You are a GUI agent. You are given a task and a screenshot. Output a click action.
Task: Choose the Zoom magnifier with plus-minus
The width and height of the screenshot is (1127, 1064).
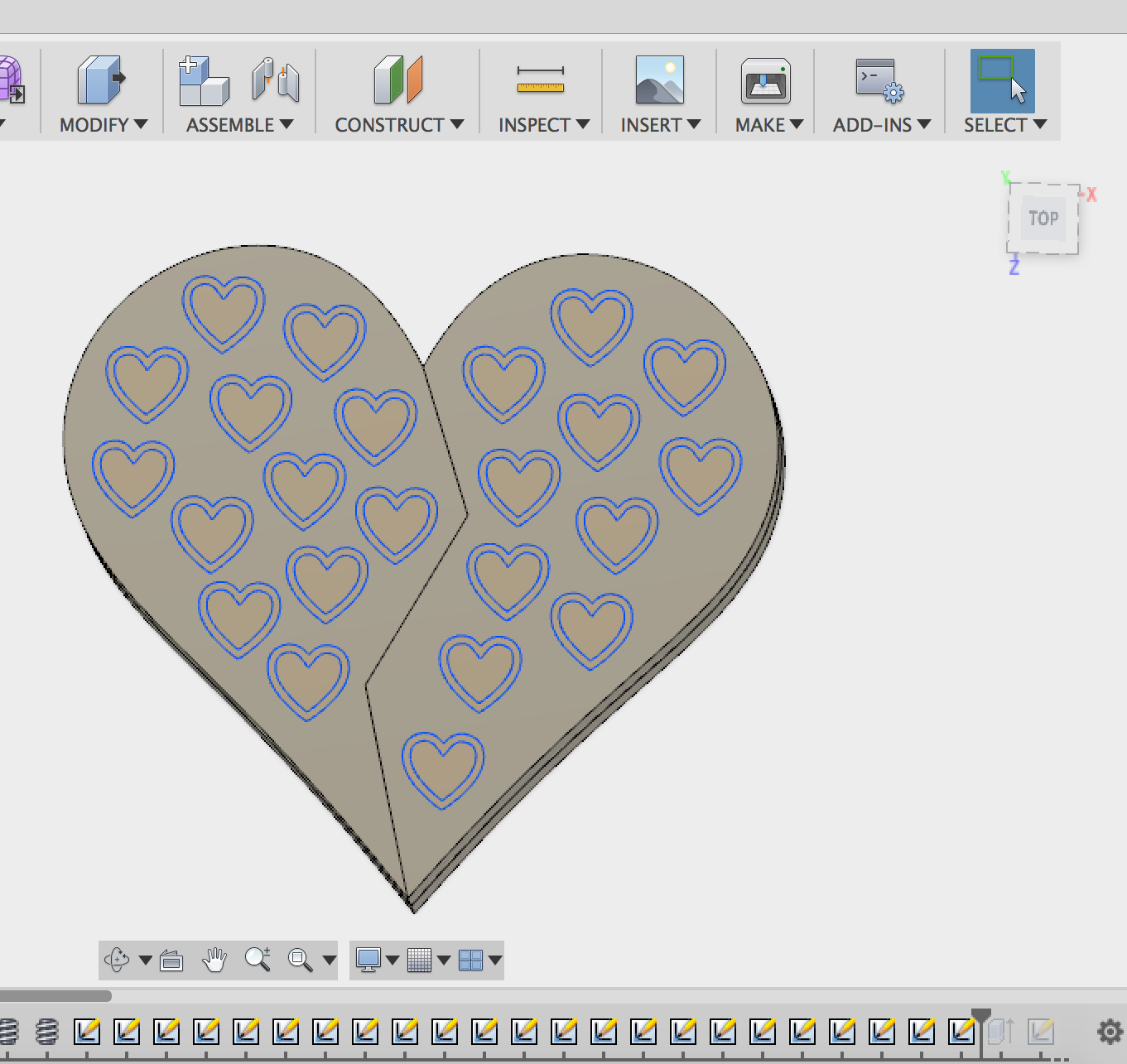point(258,959)
